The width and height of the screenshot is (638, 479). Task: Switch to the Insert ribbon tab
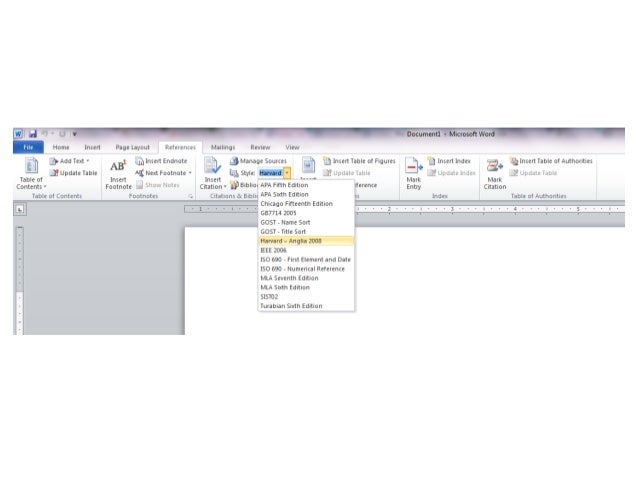click(x=92, y=147)
